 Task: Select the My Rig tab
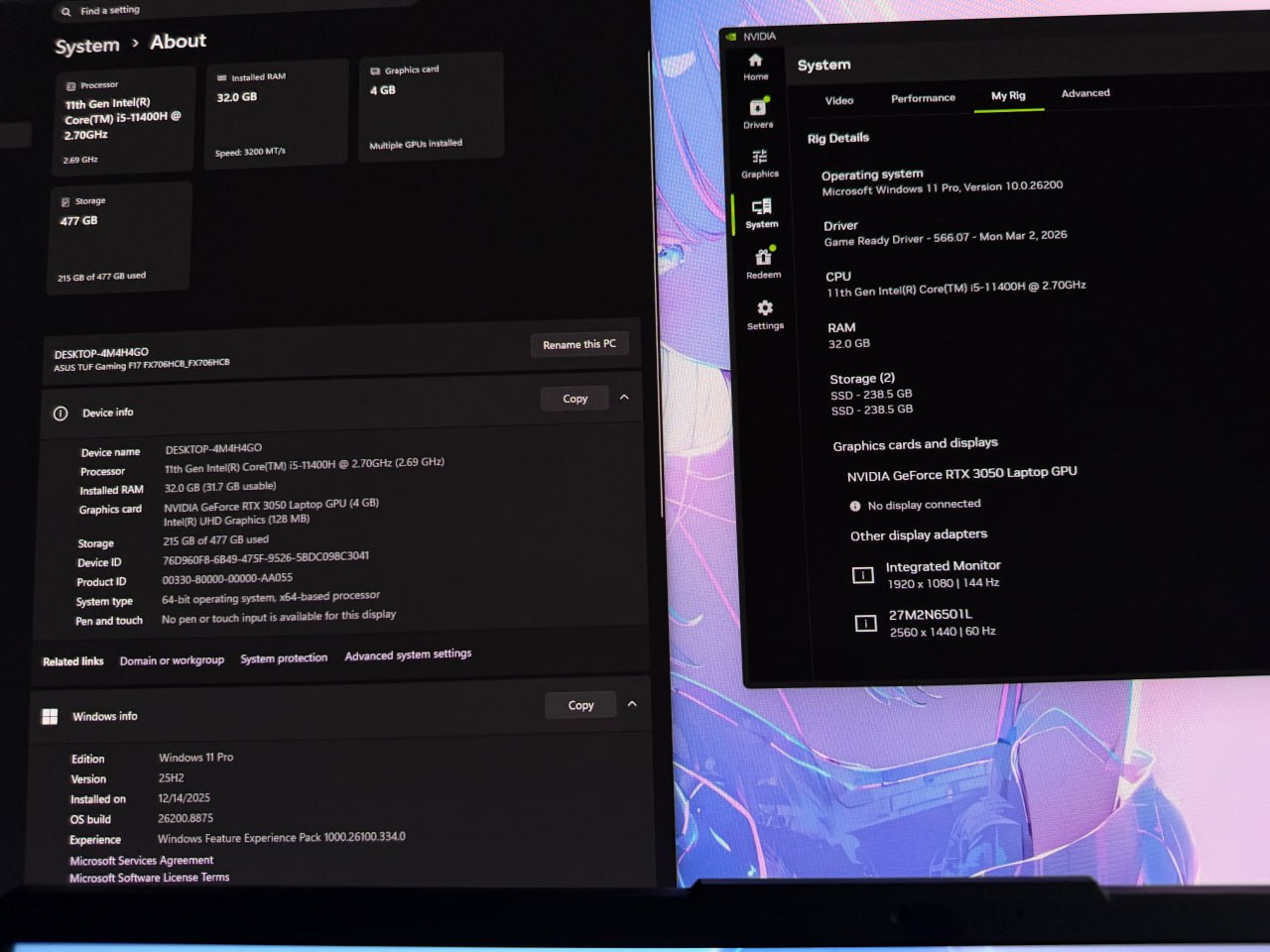pyautogui.click(x=1008, y=96)
